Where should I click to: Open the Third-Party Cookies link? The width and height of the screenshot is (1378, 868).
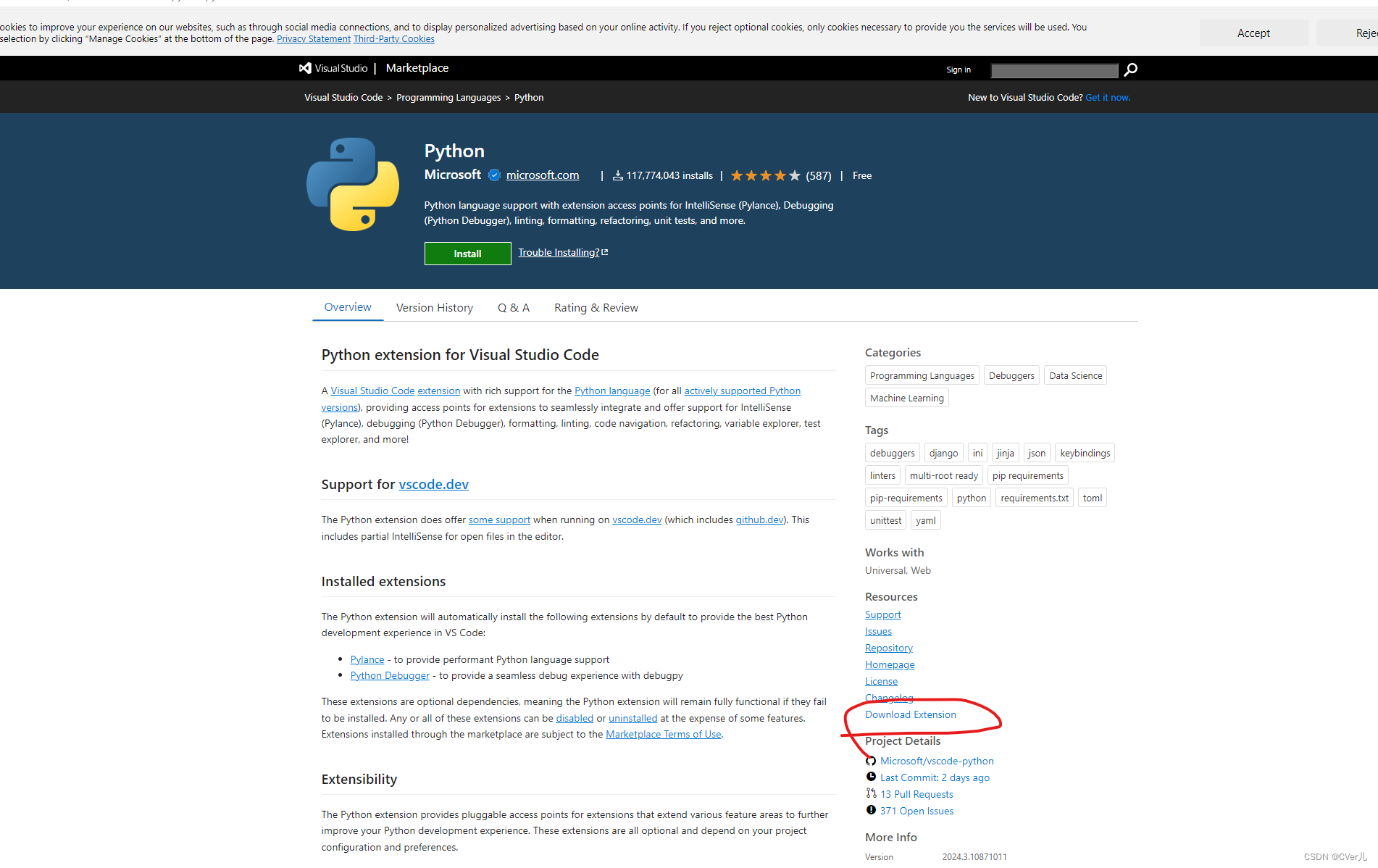pos(394,39)
